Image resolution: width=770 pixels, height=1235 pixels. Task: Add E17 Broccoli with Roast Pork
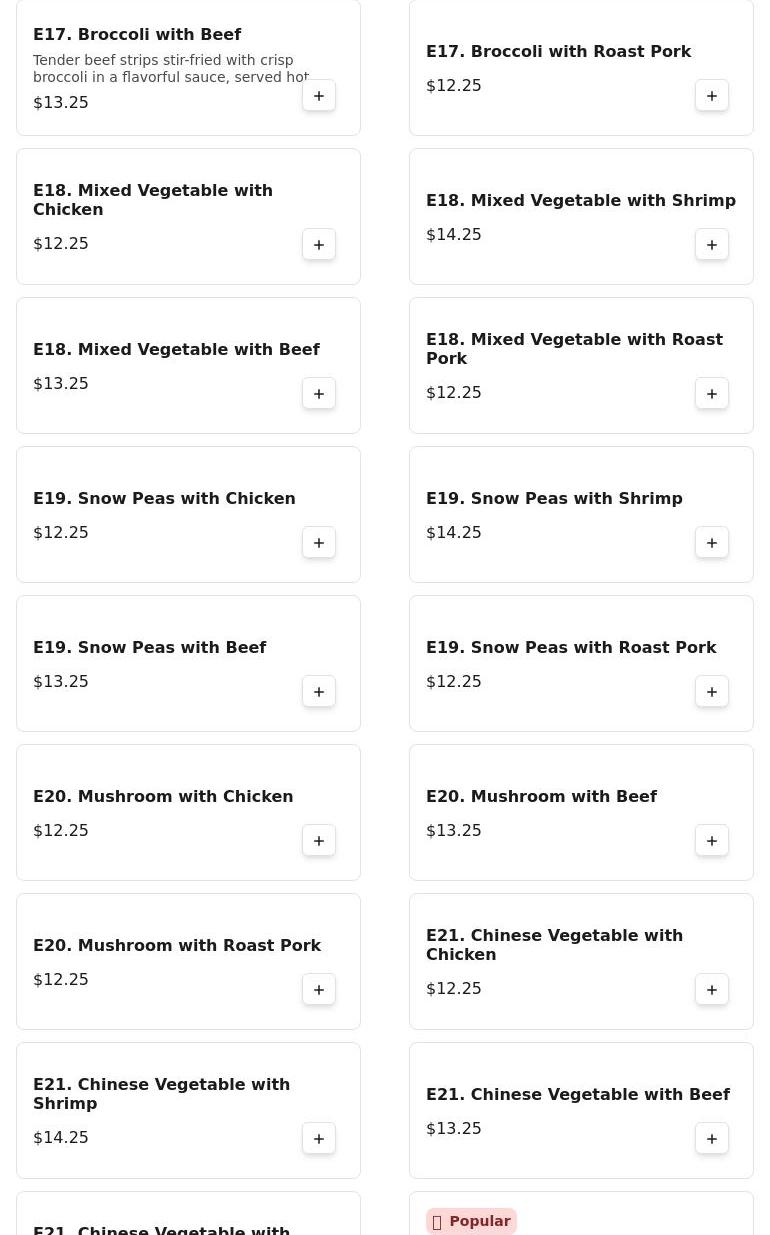click(x=712, y=96)
